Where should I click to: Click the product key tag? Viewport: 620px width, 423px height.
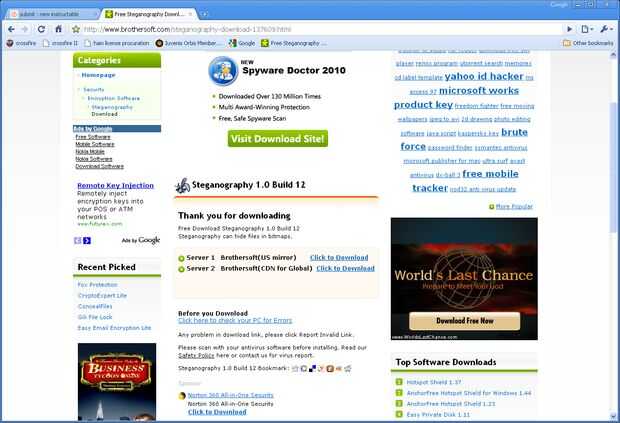[423, 105]
